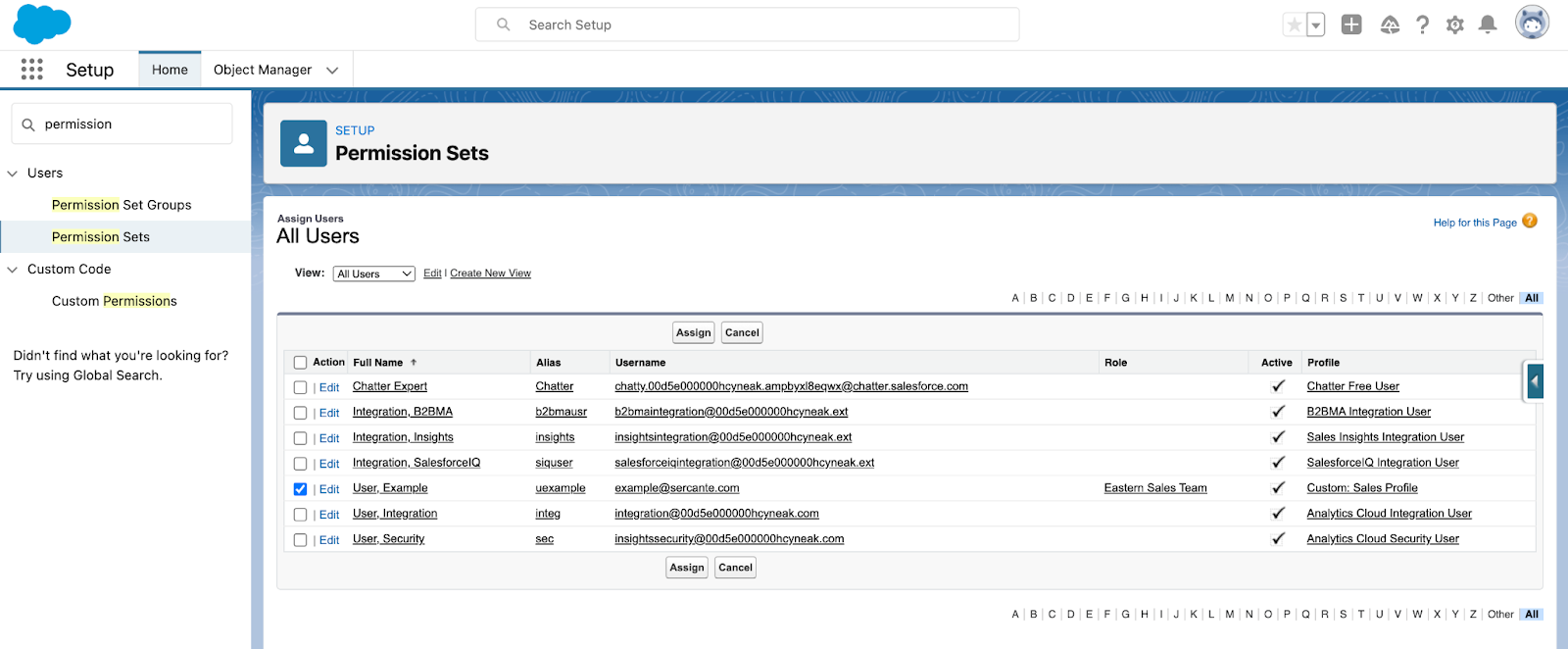Click in the Search Setup field
The width and height of the screenshot is (1568, 649).
[747, 25]
